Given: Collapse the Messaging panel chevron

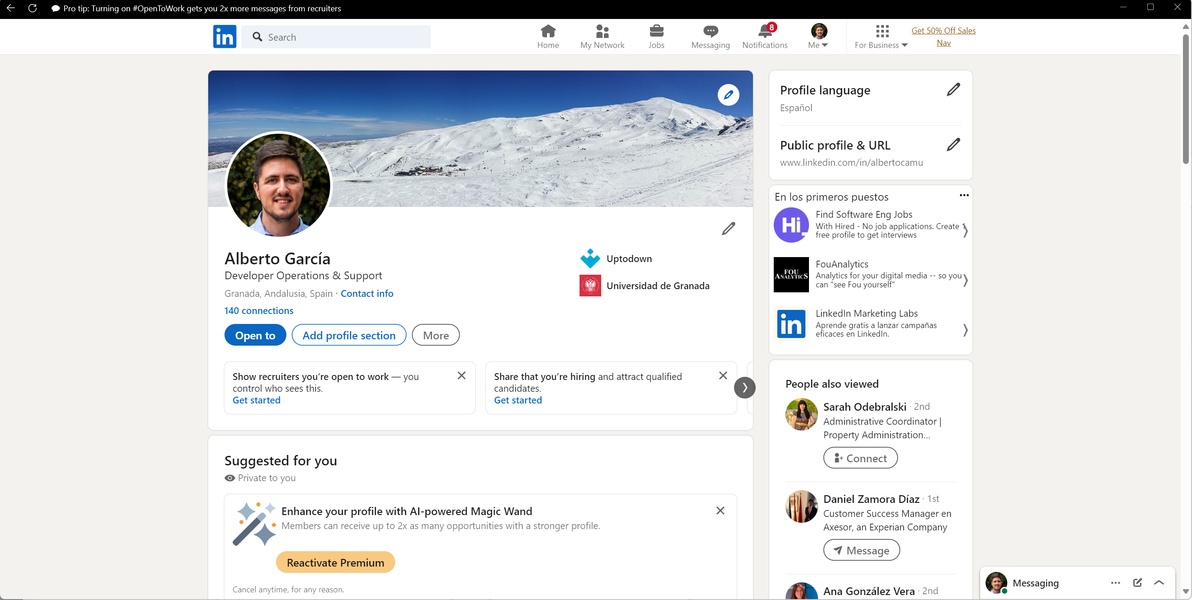Looking at the screenshot, I should coord(1159,583).
